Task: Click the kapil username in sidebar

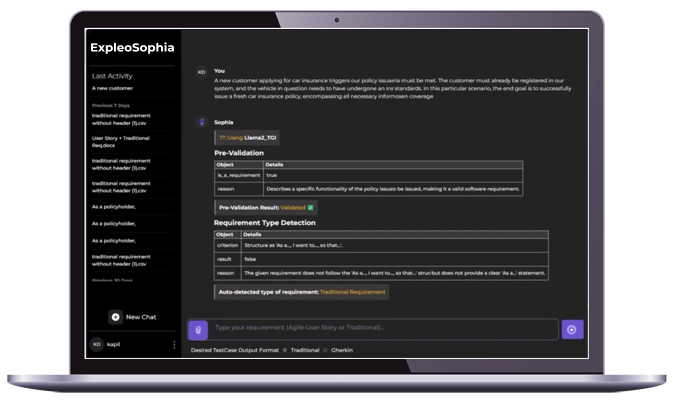Action: click(x=113, y=344)
